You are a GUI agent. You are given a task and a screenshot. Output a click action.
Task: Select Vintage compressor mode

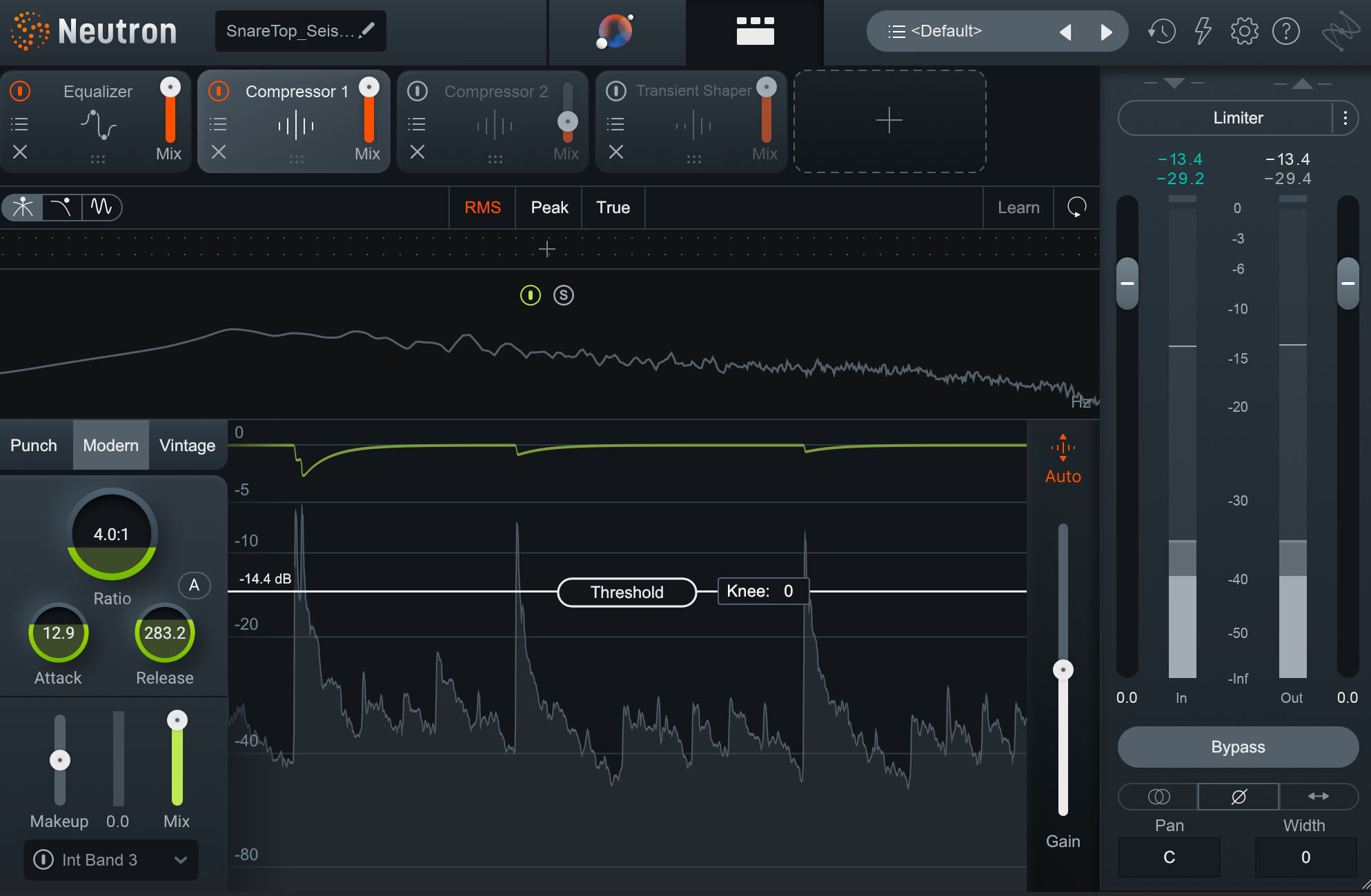click(188, 446)
